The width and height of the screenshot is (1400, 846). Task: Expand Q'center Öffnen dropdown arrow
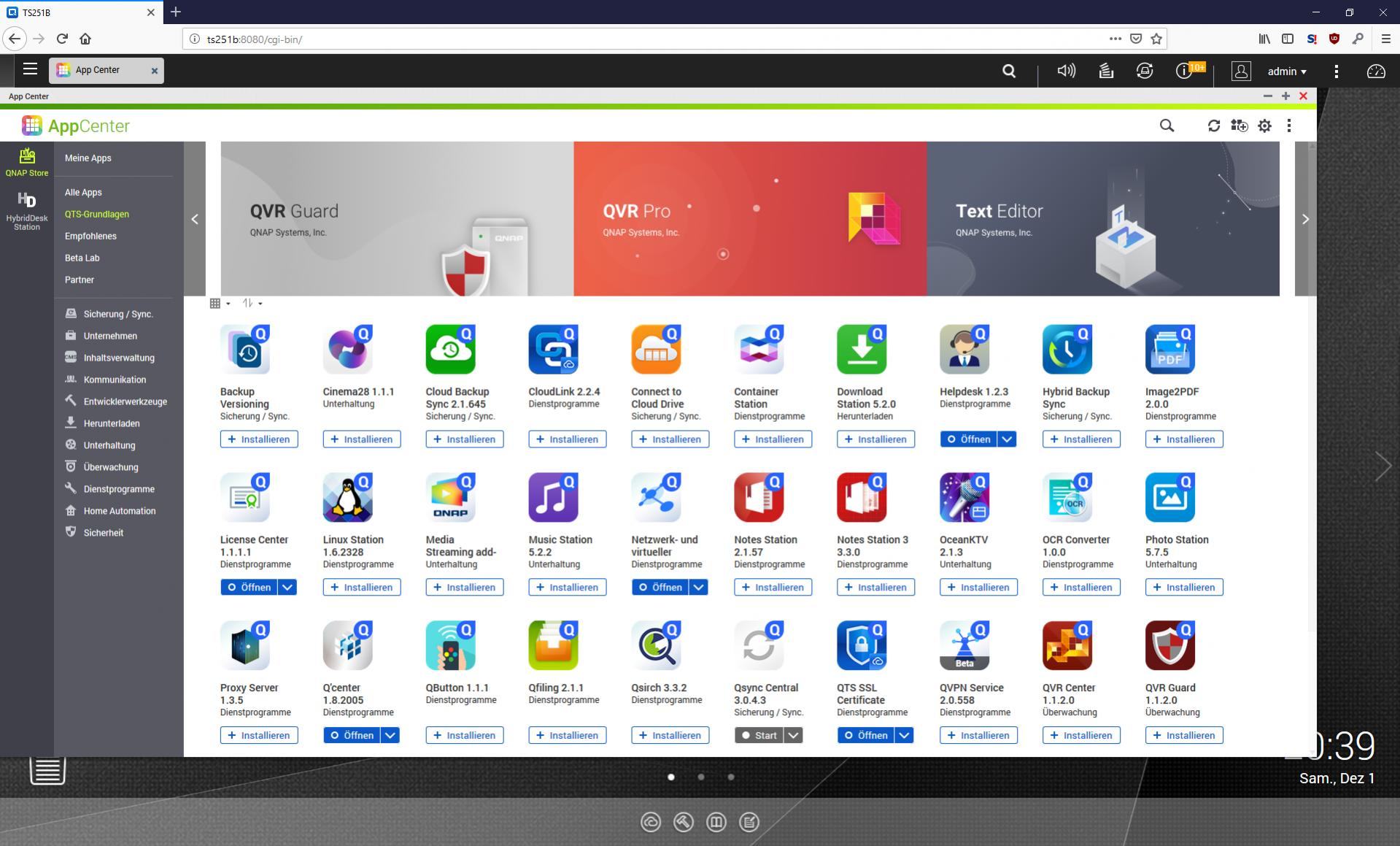[390, 736]
